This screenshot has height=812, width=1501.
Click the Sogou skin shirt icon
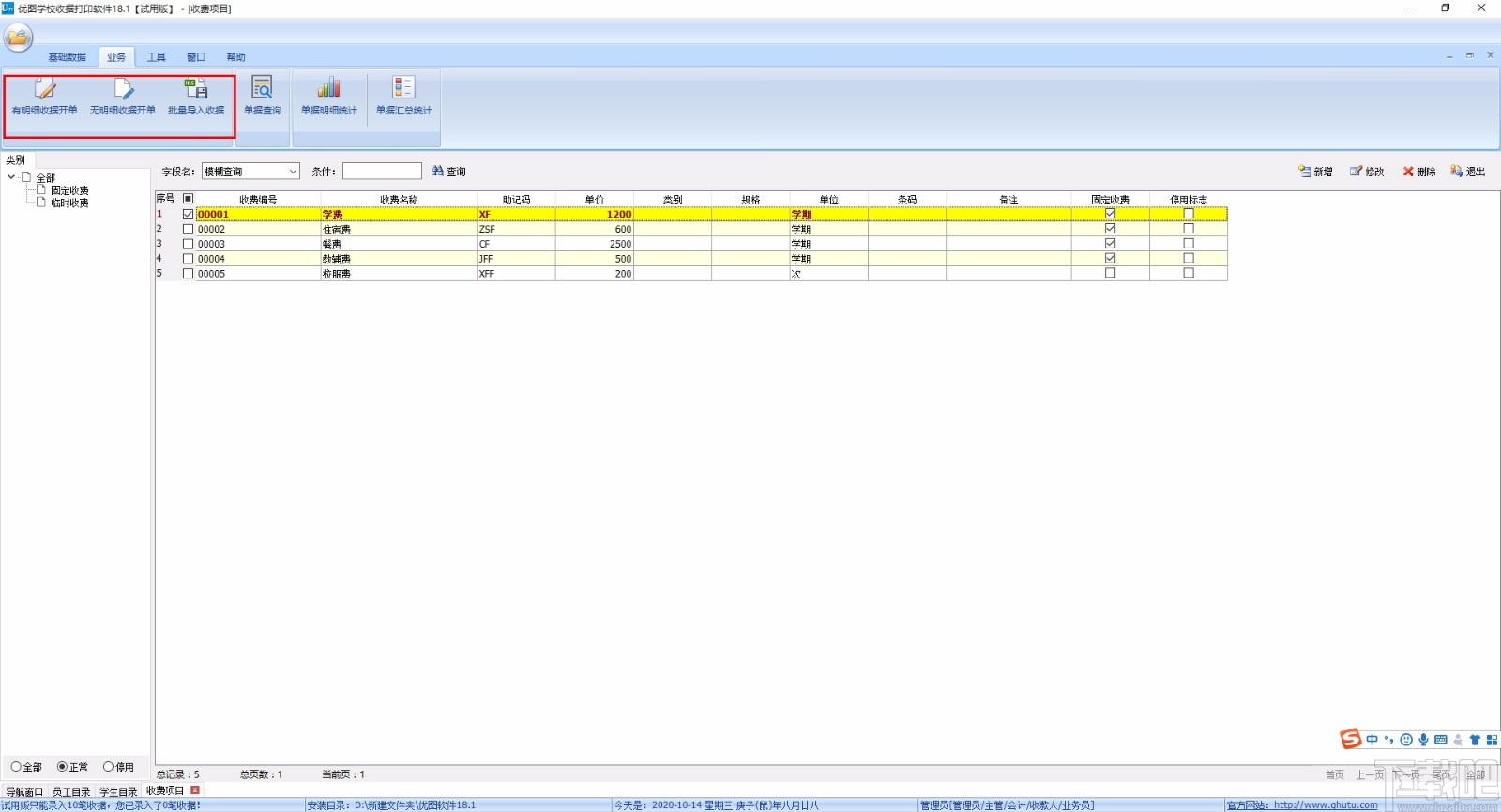1475,740
